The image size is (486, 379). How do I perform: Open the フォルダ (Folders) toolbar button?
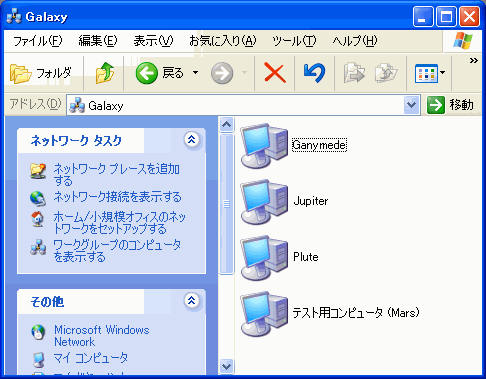click(x=41, y=73)
